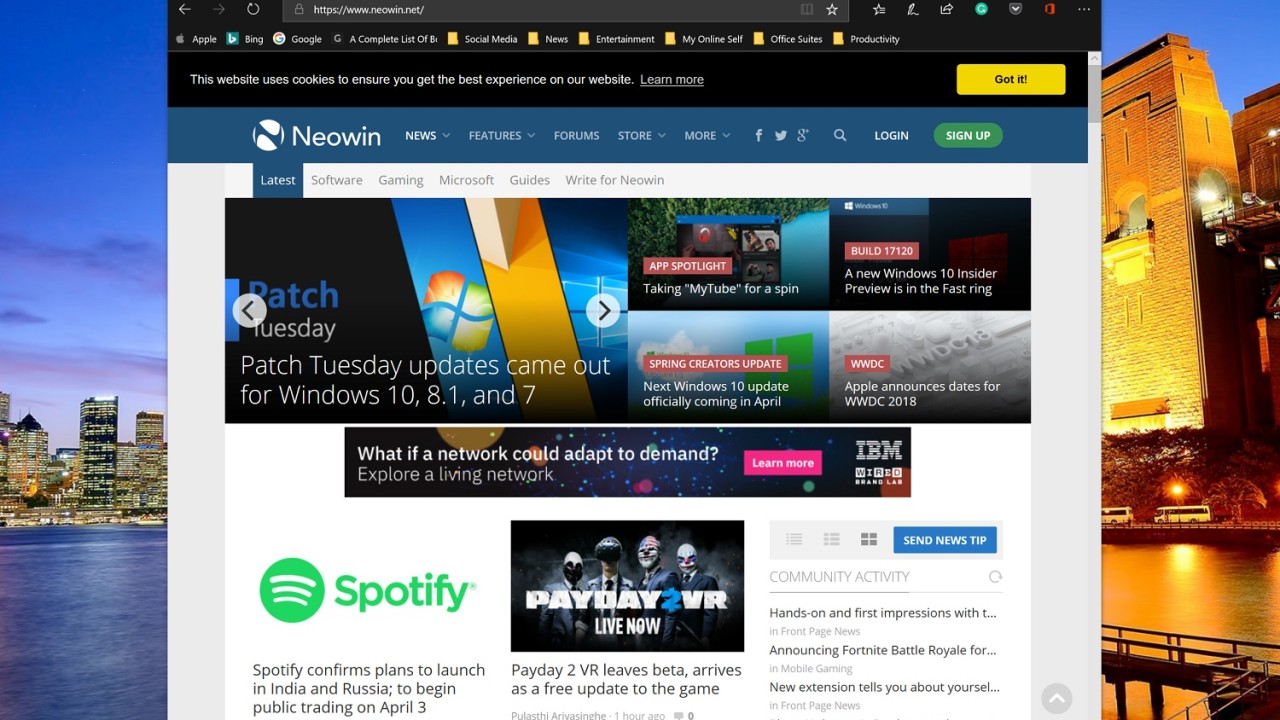The image size is (1280, 720).
Task: Switch to the Guides tab
Action: [x=530, y=180]
